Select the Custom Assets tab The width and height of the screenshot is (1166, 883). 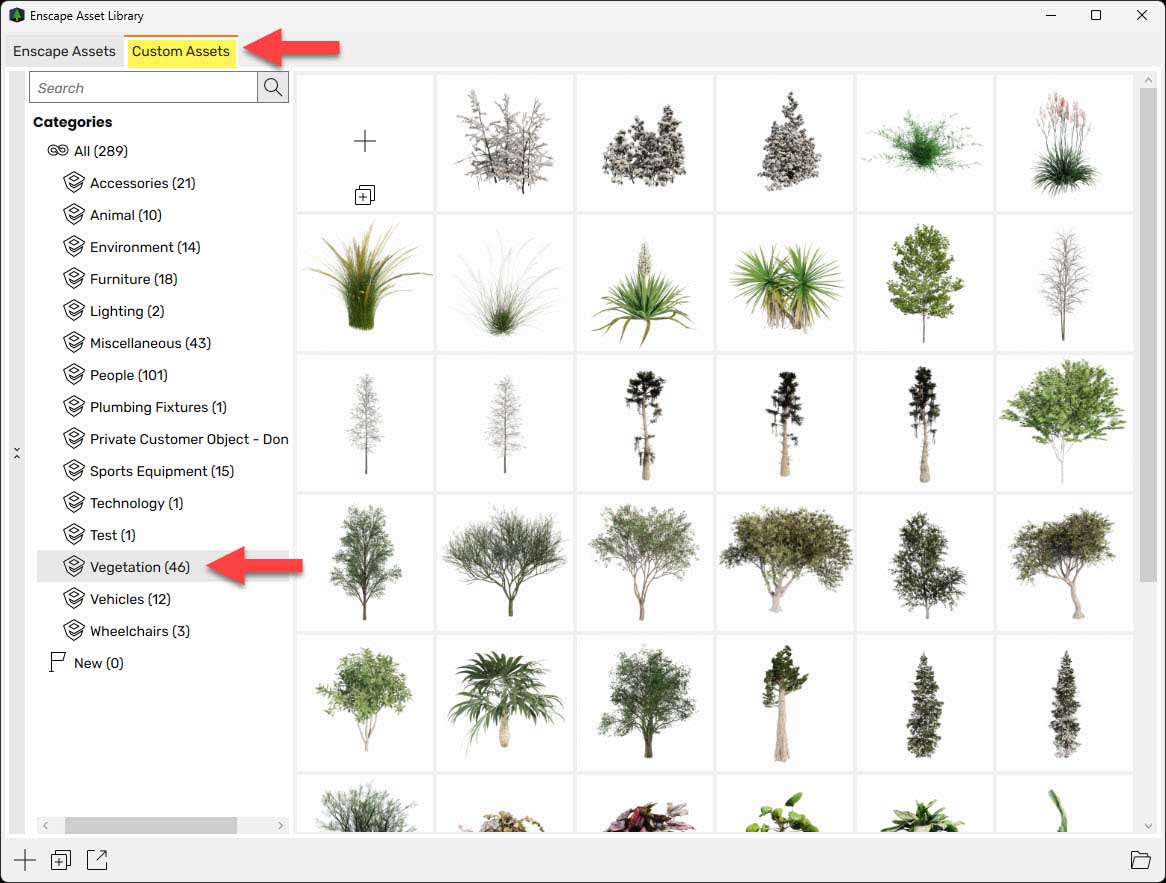180,51
